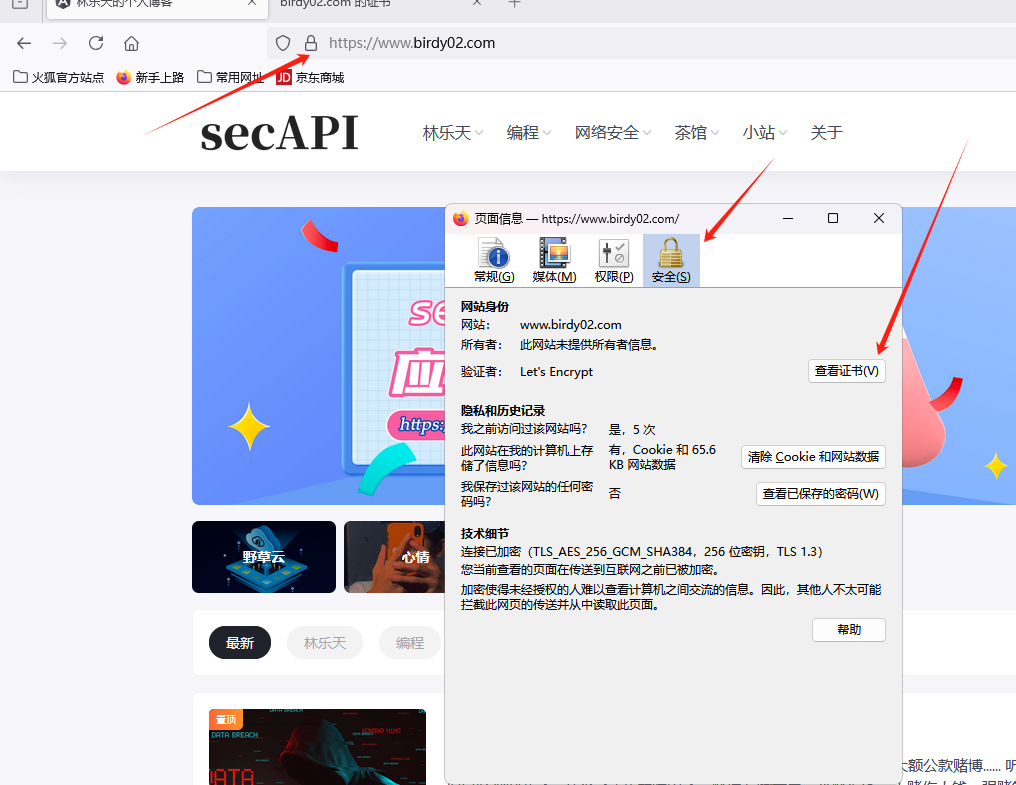Click the 野草云 banner thumbnail
Image resolution: width=1016 pixels, height=785 pixels.
[264, 557]
